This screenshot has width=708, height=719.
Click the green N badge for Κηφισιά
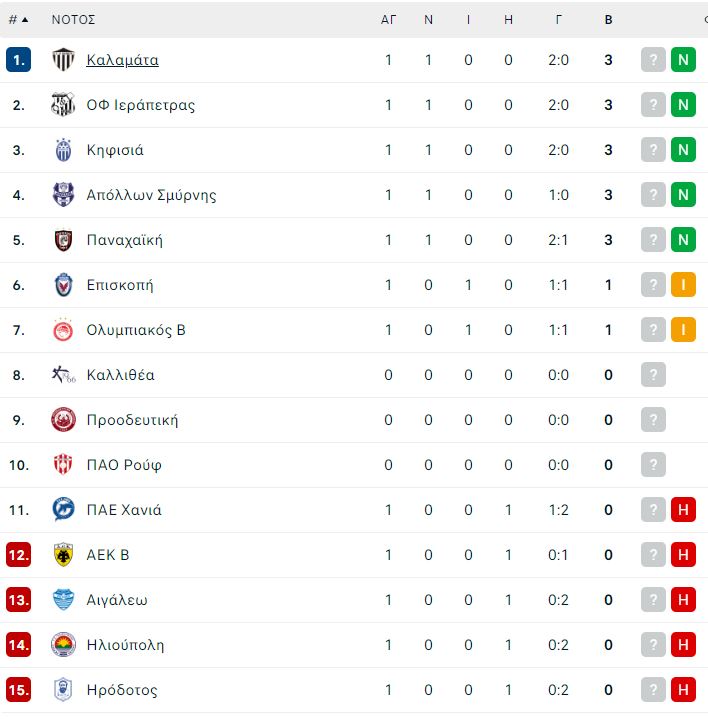[683, 149]
